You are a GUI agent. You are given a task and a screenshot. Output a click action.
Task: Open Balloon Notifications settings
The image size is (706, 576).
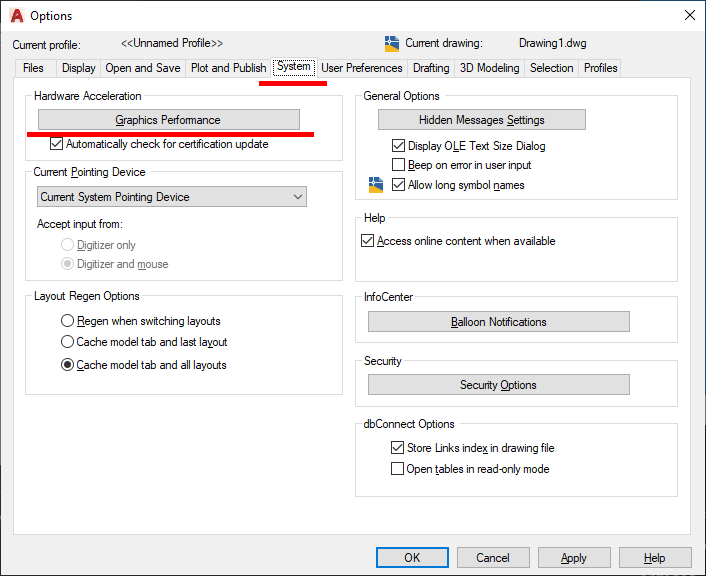[x=498, y=322]
